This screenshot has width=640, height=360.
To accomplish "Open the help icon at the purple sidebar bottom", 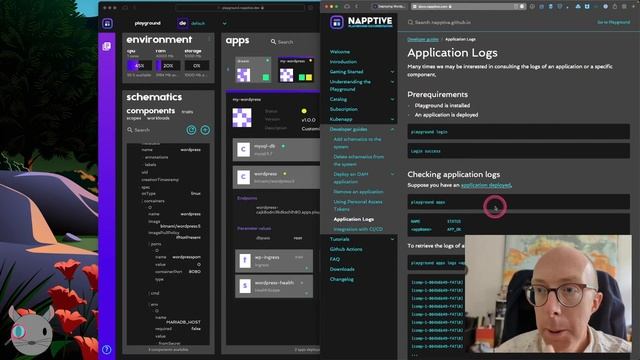I will point(107,349).
